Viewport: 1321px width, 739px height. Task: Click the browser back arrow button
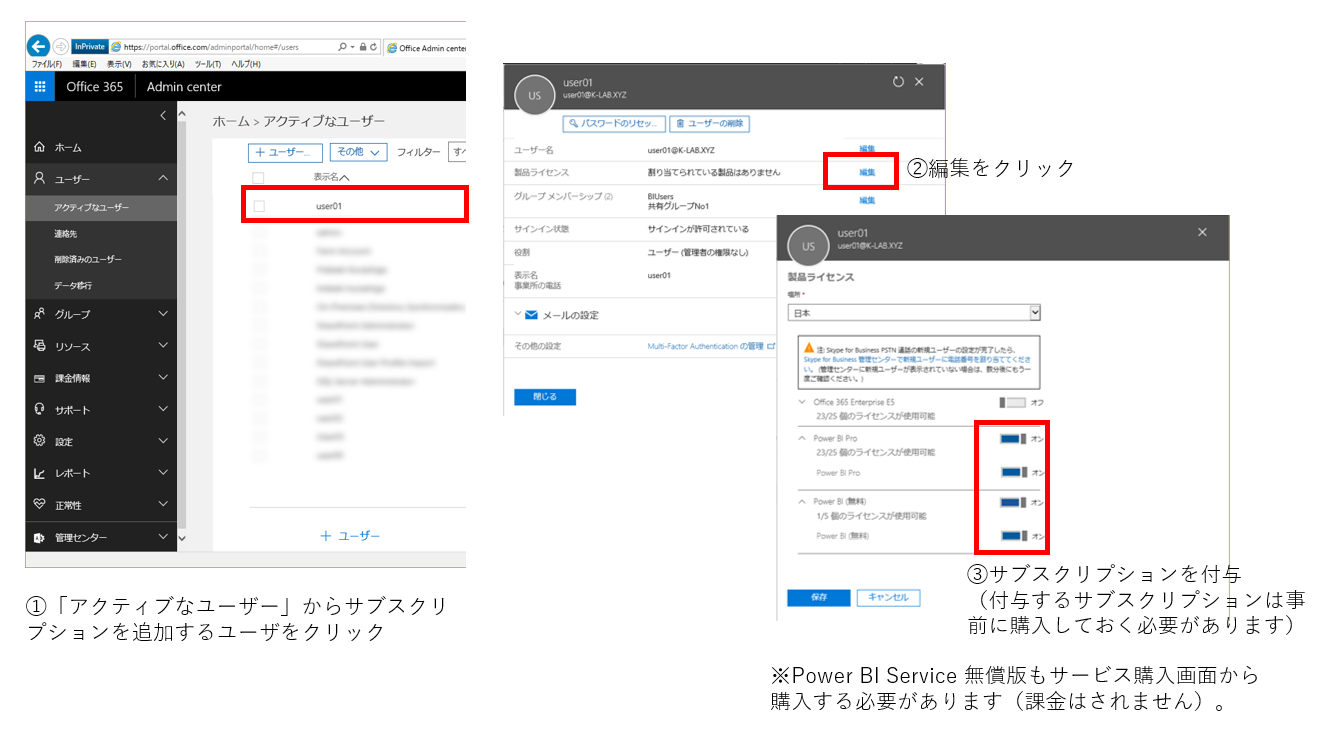tap(38, 46)
